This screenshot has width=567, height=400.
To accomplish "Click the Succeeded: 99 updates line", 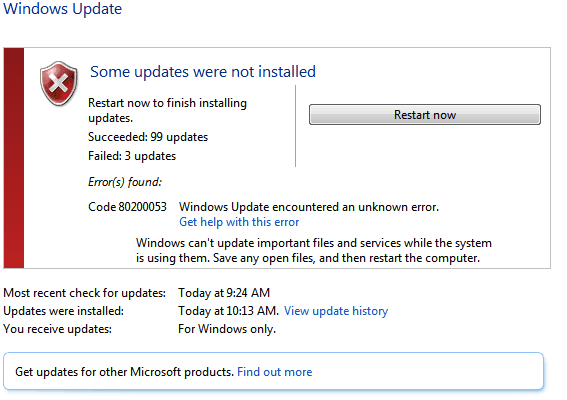I will tap(148, 137).
